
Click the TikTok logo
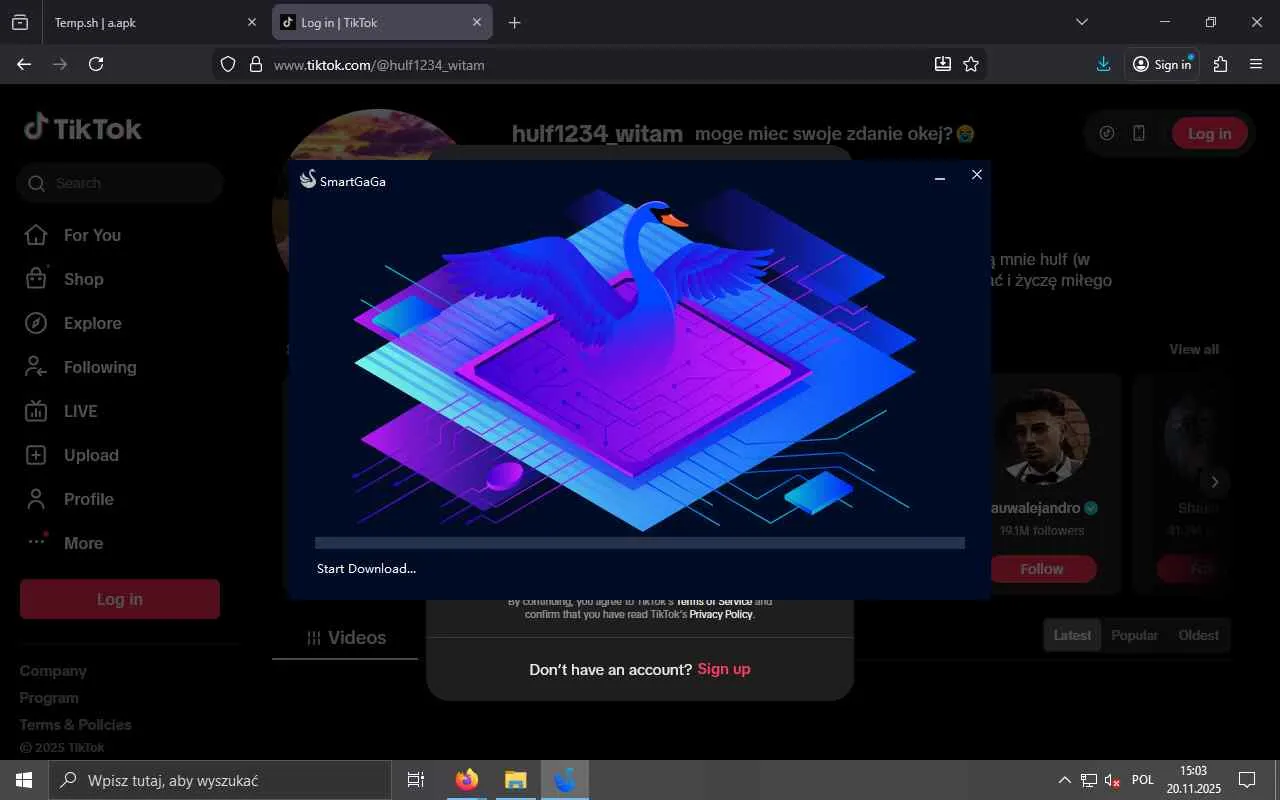coord(83,128)
